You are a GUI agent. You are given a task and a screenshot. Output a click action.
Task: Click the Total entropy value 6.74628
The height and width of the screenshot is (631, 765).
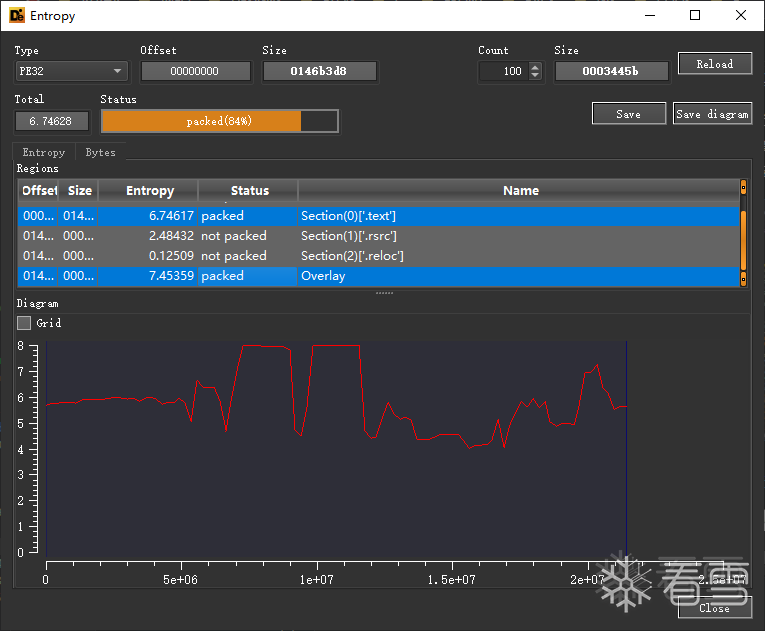coord(52,121)
